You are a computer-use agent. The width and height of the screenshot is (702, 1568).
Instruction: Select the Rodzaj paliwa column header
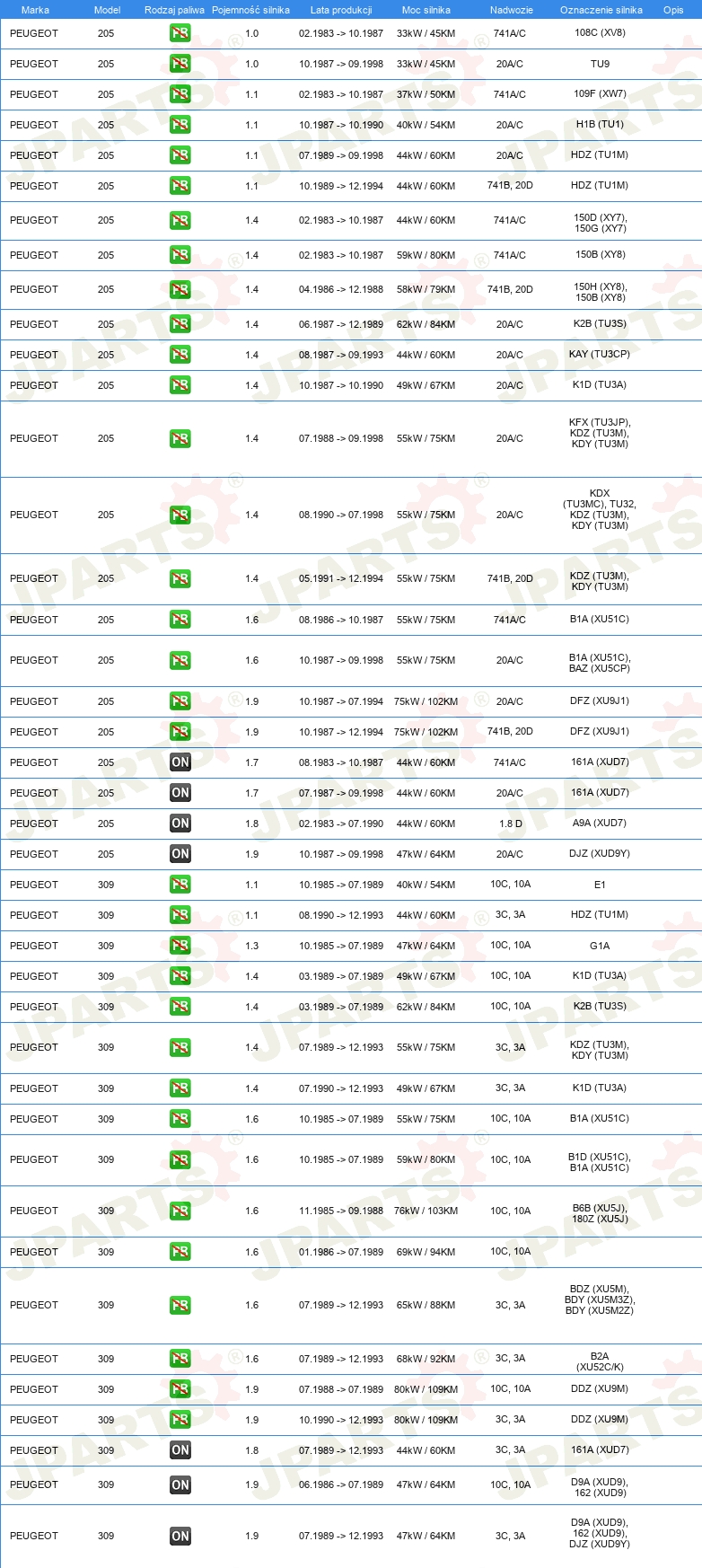tap(174, 10)
